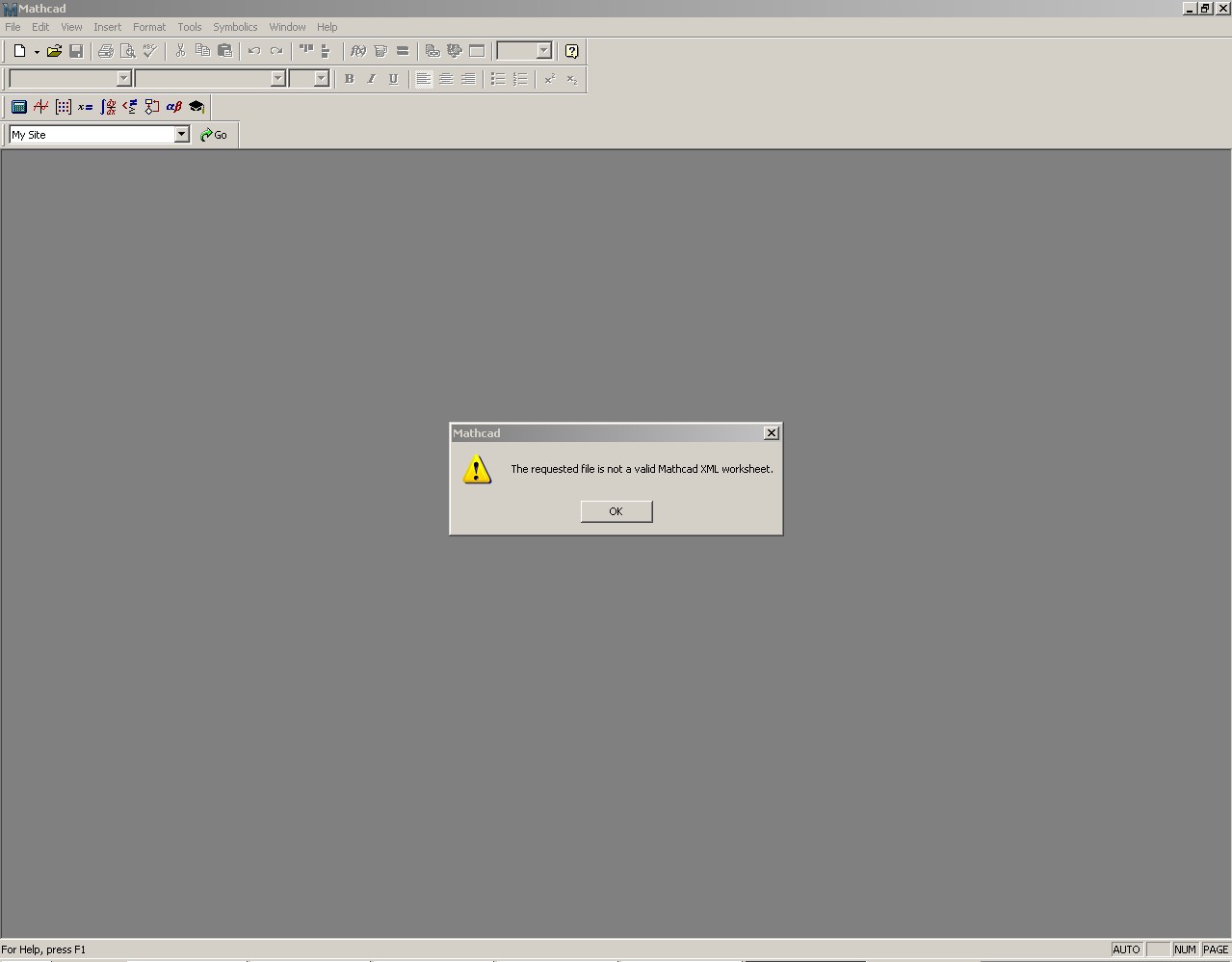Click the Print icon

coord(106,51)
